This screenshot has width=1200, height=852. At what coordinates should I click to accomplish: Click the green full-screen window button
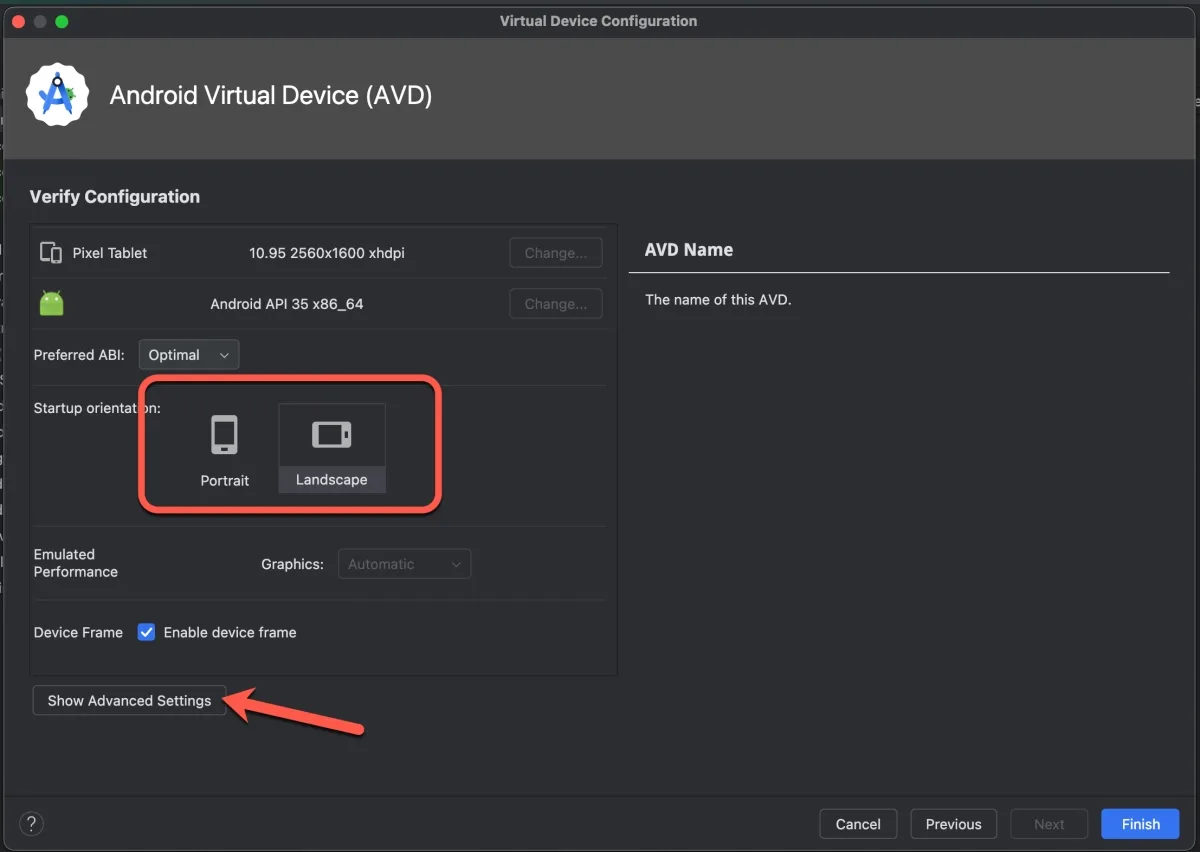(x=62, y=21)
